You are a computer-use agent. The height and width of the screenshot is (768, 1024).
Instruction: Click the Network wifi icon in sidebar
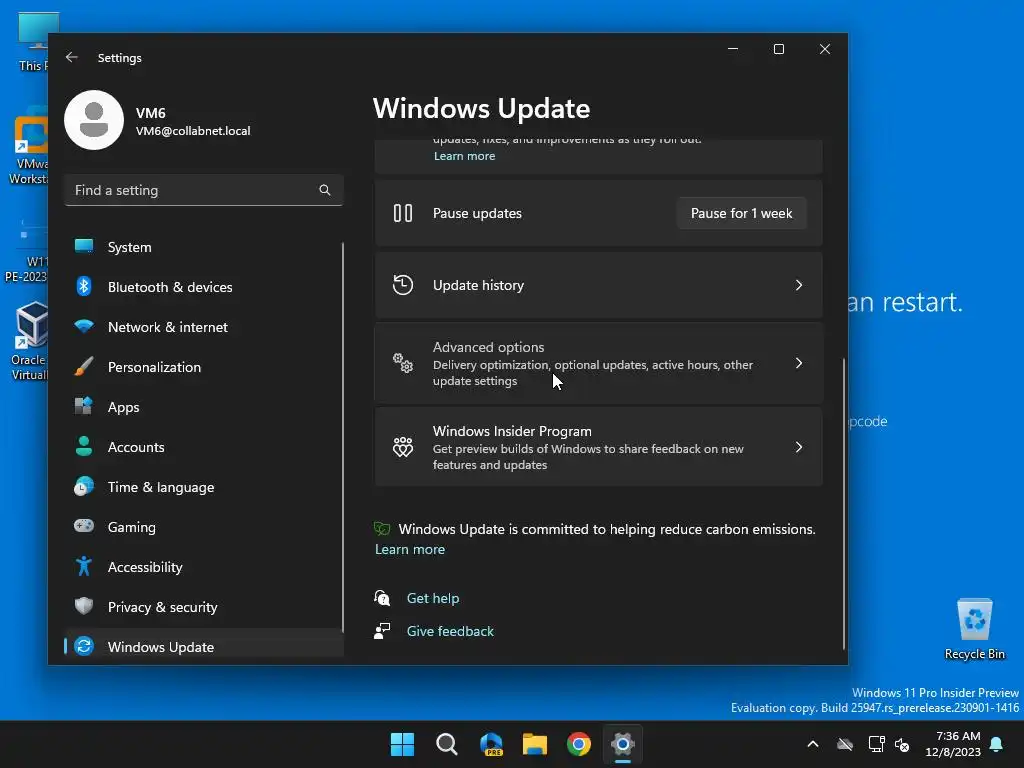coord(84,326)
